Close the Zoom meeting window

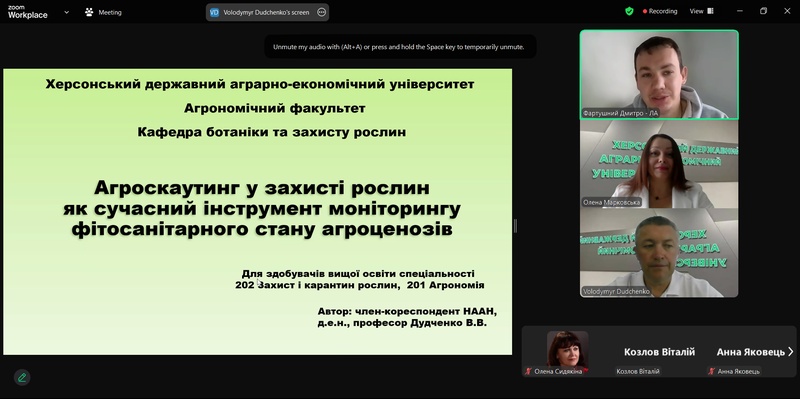[x=787, y=11]
